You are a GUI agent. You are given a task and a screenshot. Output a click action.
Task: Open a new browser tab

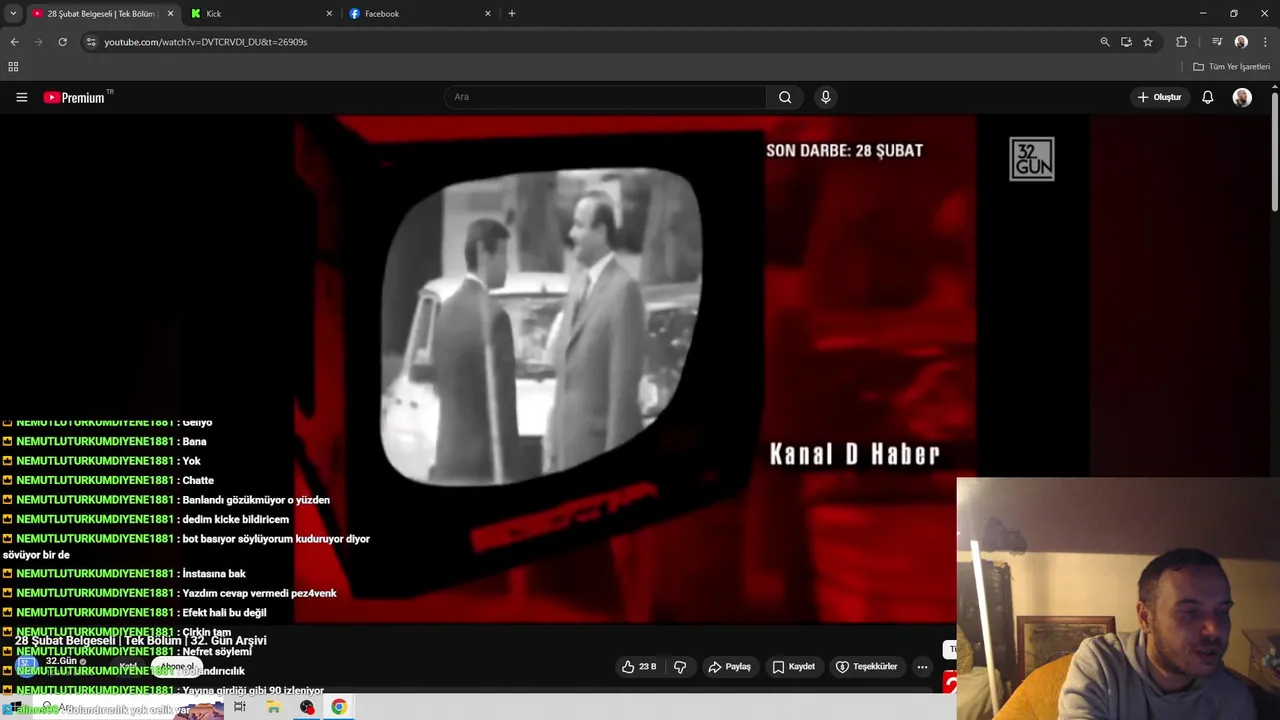(x=511, y=14)
